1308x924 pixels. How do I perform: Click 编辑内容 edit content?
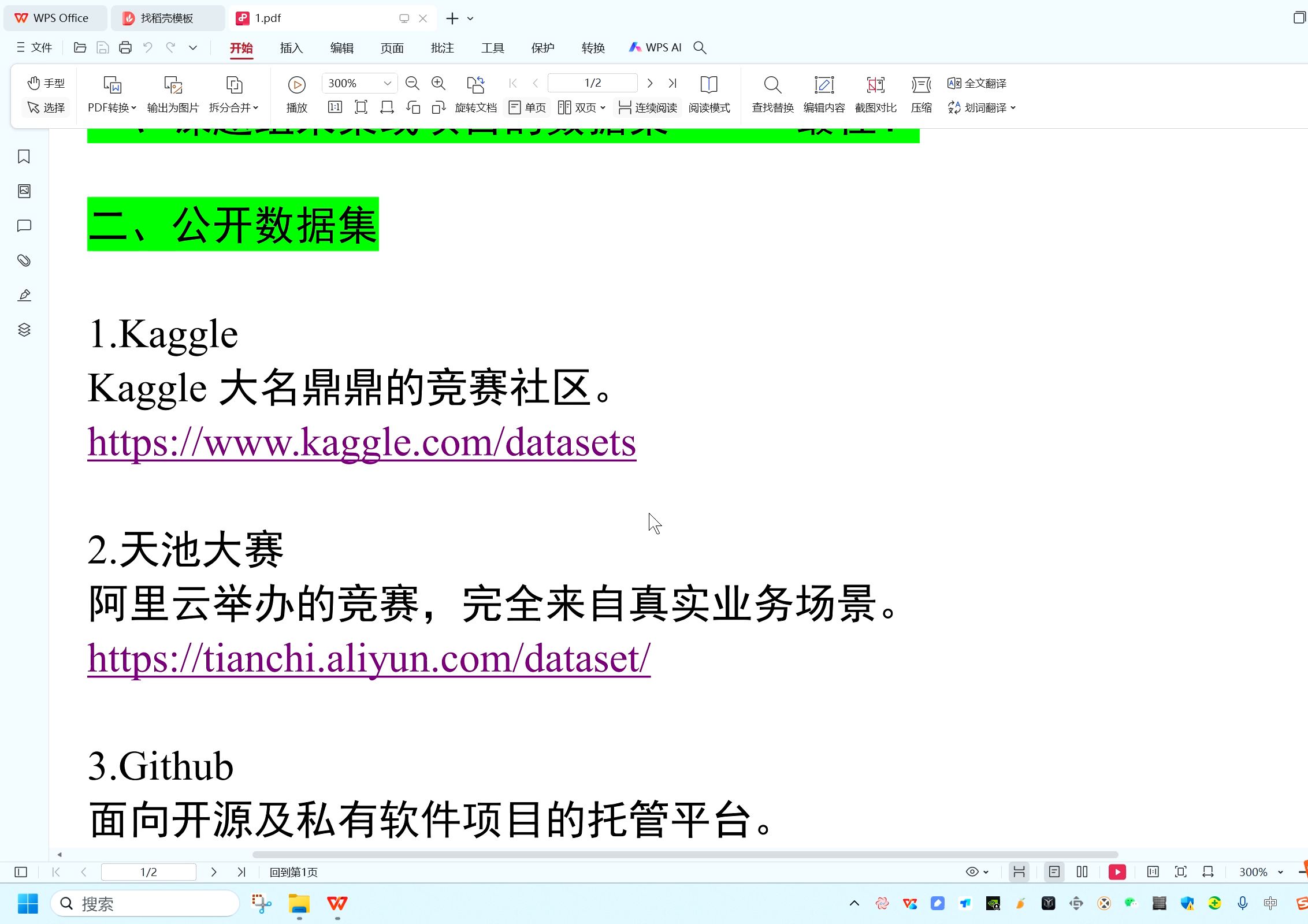pyautogui.click(x=824, y=95)
